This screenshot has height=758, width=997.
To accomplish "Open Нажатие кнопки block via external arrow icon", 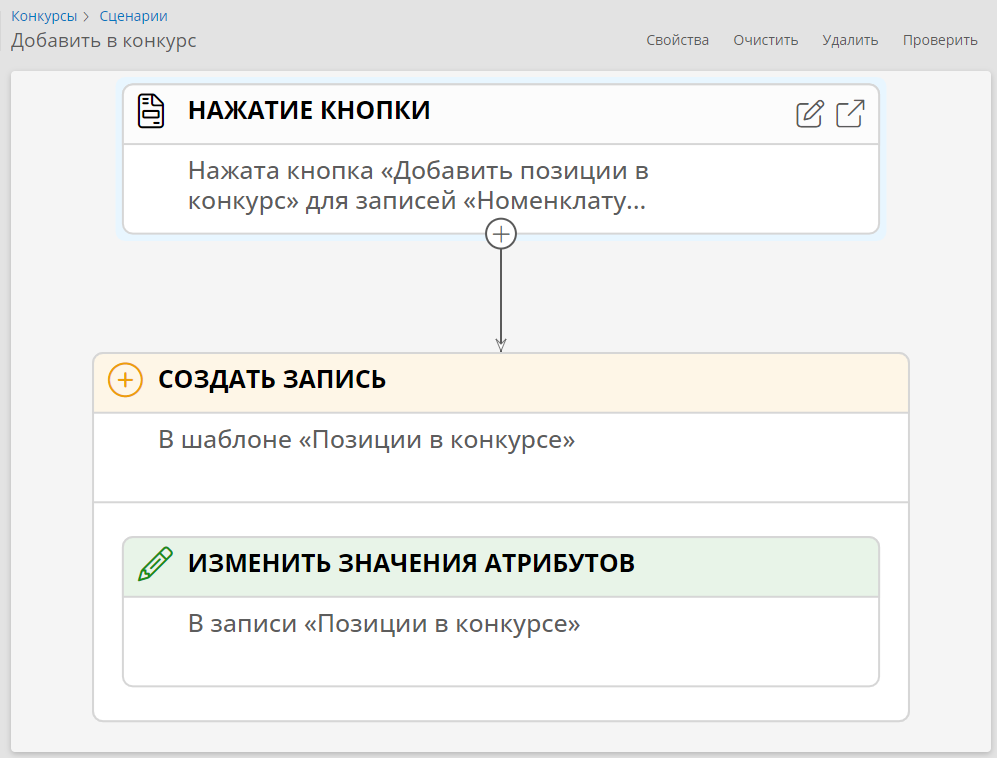I will pos(850,114).
